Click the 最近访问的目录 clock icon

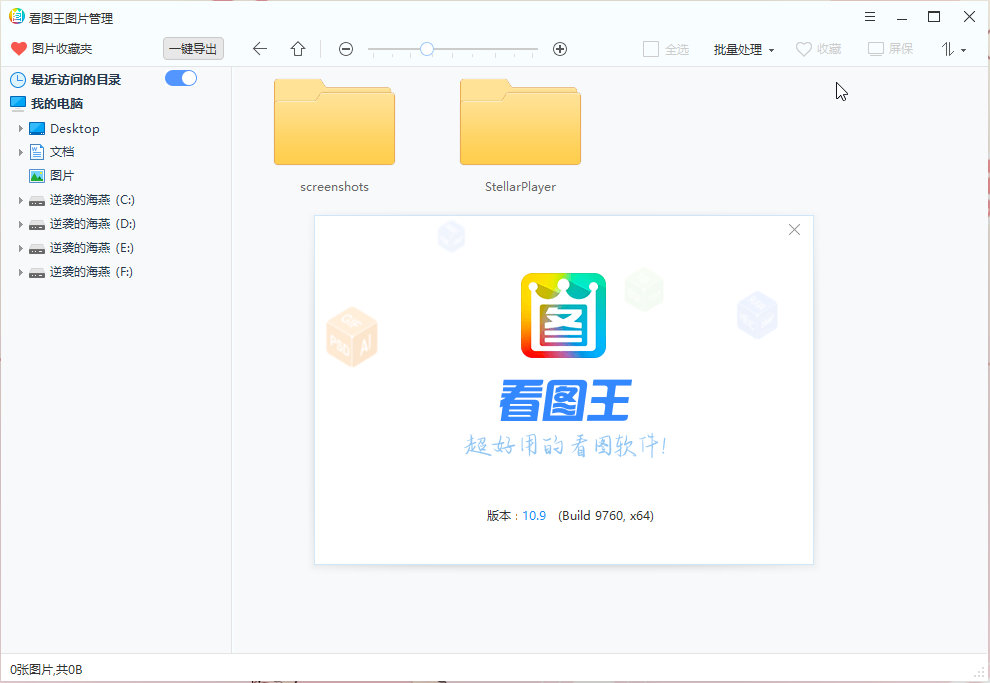(x=18, y=80)
